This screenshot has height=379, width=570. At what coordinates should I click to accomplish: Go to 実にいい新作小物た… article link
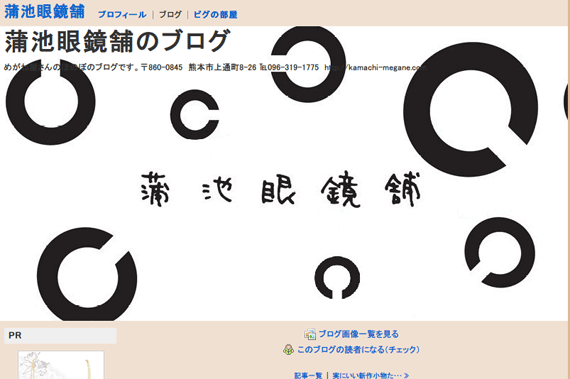(x=371, y=375)
